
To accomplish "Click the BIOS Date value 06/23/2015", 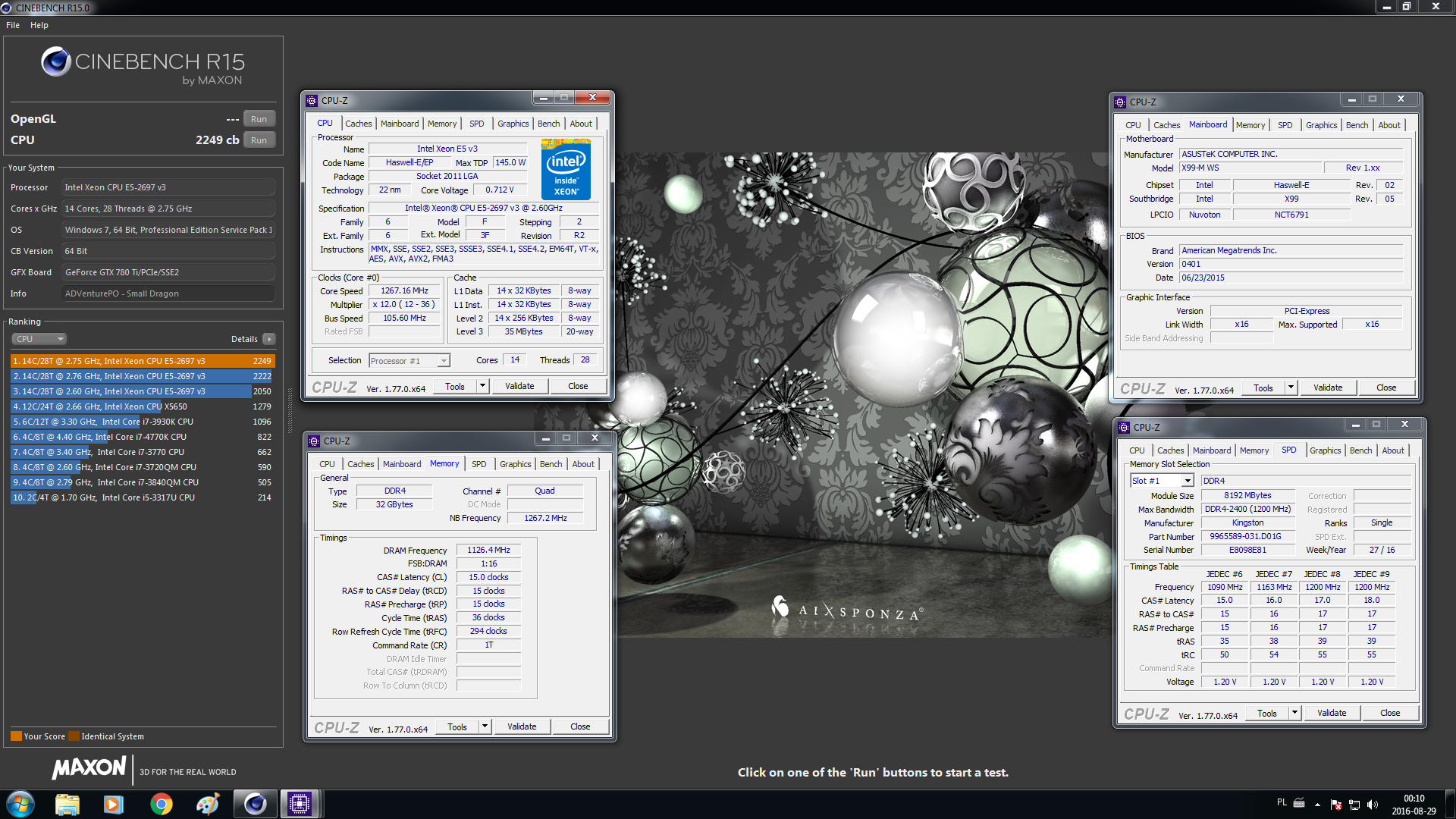I will point(1291,278).
